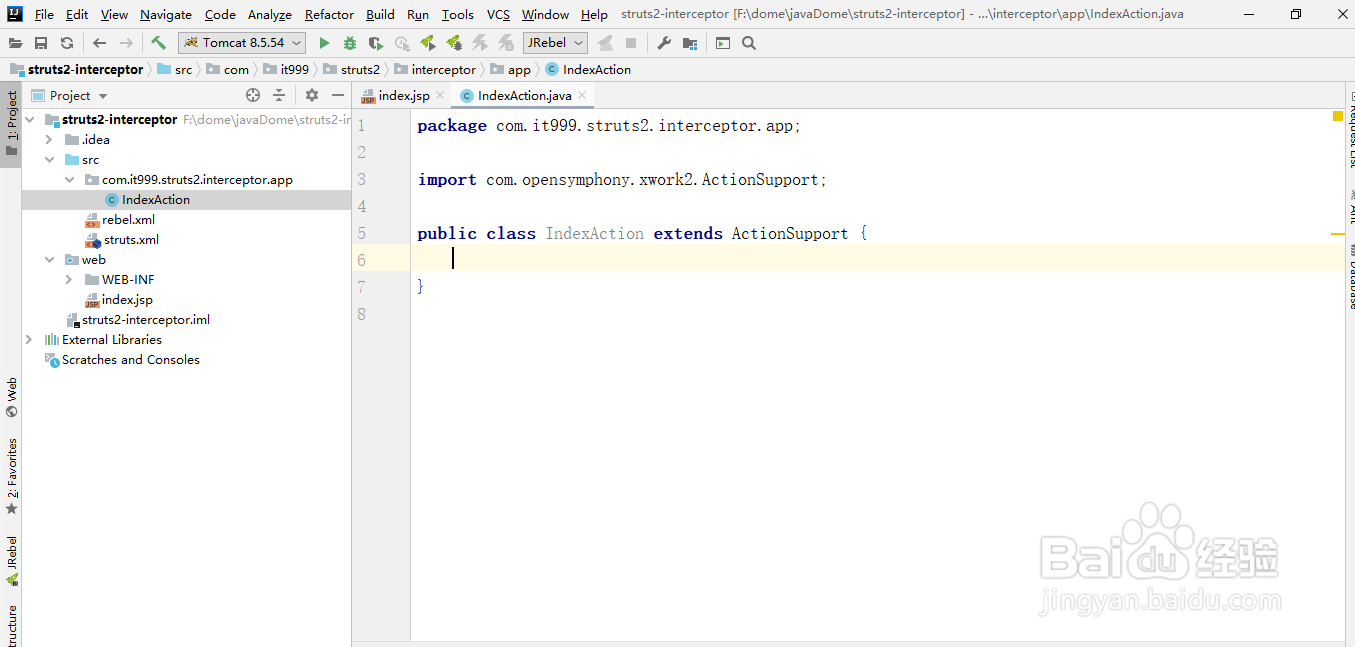Viewport: 1355px width, 647px height.
Task: Click the Run Anything terminal-style icon
Action: [x=723, y=43]
